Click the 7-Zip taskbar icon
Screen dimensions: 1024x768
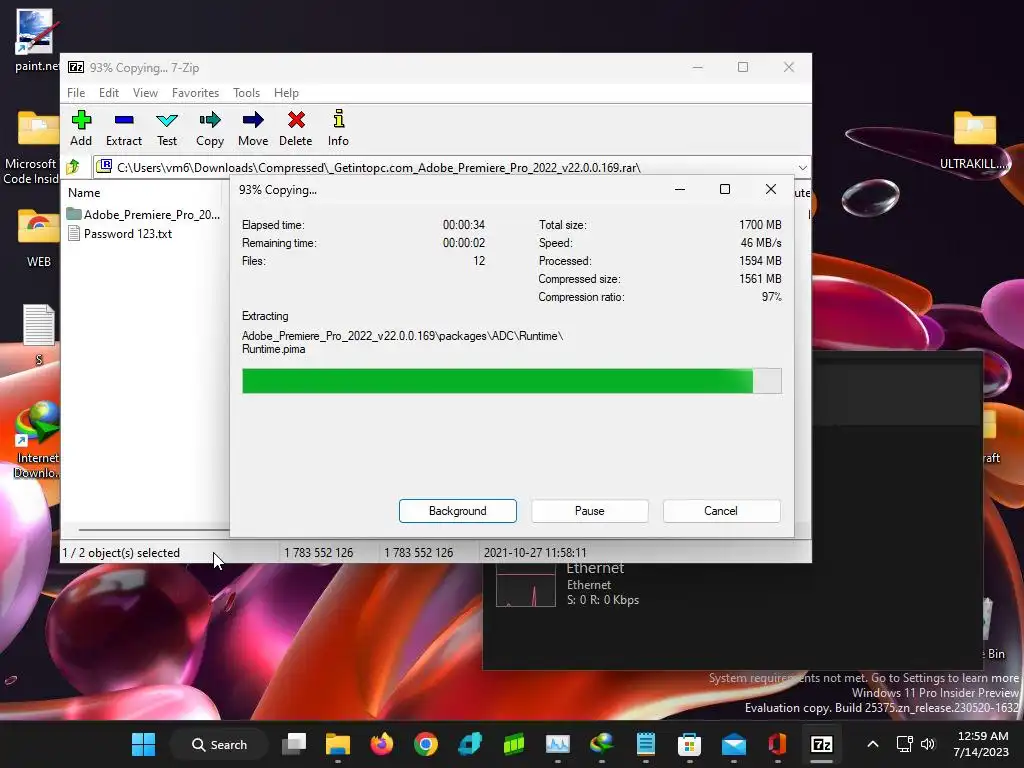pos(822,744)
